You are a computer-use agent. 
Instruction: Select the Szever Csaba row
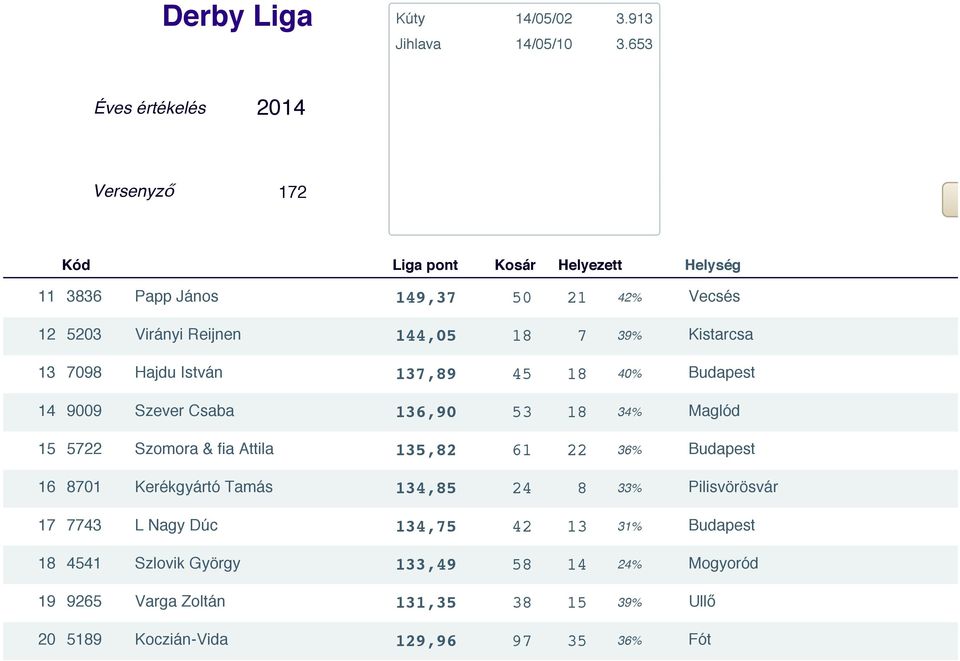[480, 412]
